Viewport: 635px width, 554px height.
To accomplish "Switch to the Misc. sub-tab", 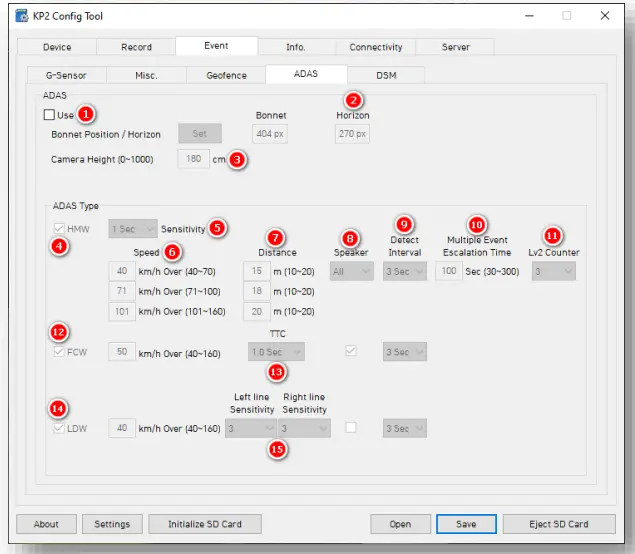I will point(146,75).
